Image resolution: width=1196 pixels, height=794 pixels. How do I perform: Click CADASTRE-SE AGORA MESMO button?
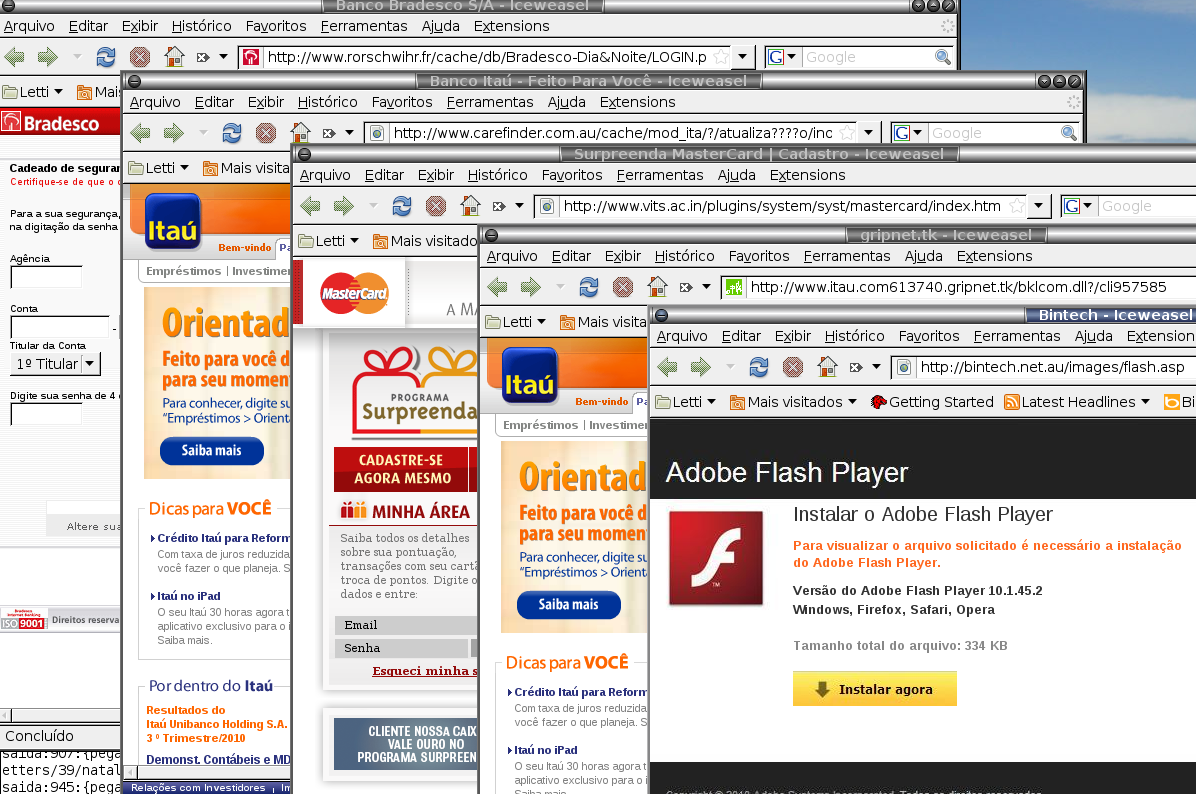[400, 469]
